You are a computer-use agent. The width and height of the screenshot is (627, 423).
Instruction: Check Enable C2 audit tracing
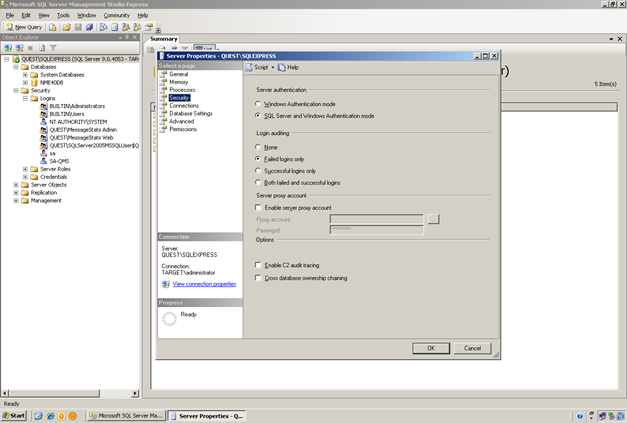pyautogui.click(x=258, y=265)
